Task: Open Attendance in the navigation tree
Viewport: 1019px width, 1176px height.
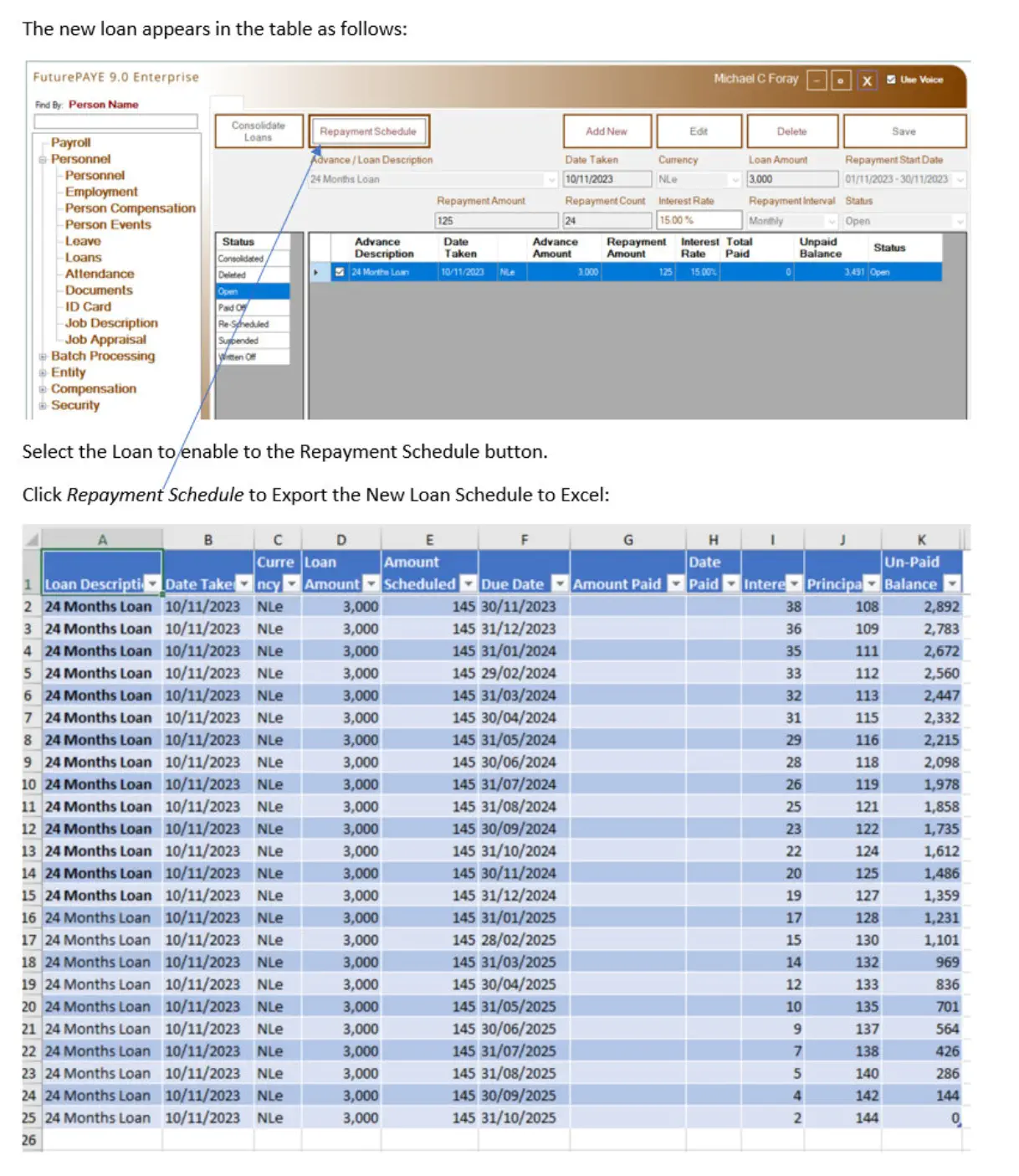Action: click(x=100, y=274)
